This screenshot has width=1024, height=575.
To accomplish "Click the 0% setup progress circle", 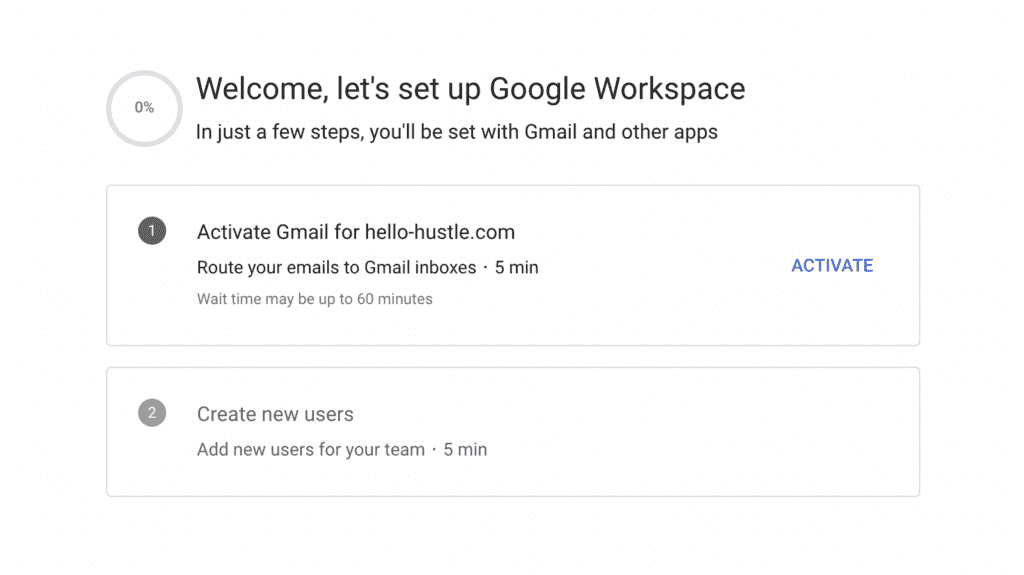I will (x=145, y=108).
